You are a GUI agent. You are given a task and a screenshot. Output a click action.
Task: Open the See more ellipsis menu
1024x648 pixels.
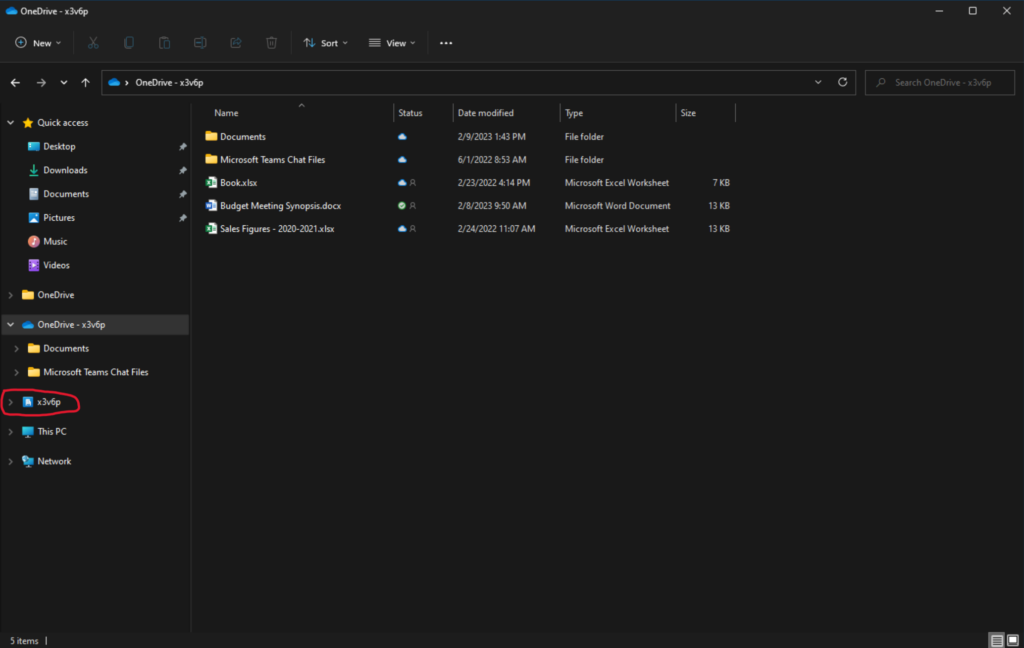(x=446, y=43)
